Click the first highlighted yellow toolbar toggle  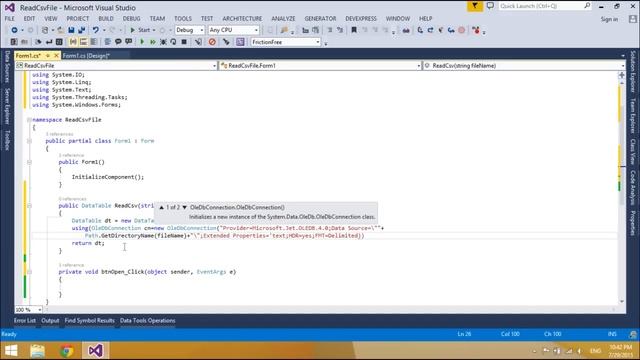pos(73,42)
